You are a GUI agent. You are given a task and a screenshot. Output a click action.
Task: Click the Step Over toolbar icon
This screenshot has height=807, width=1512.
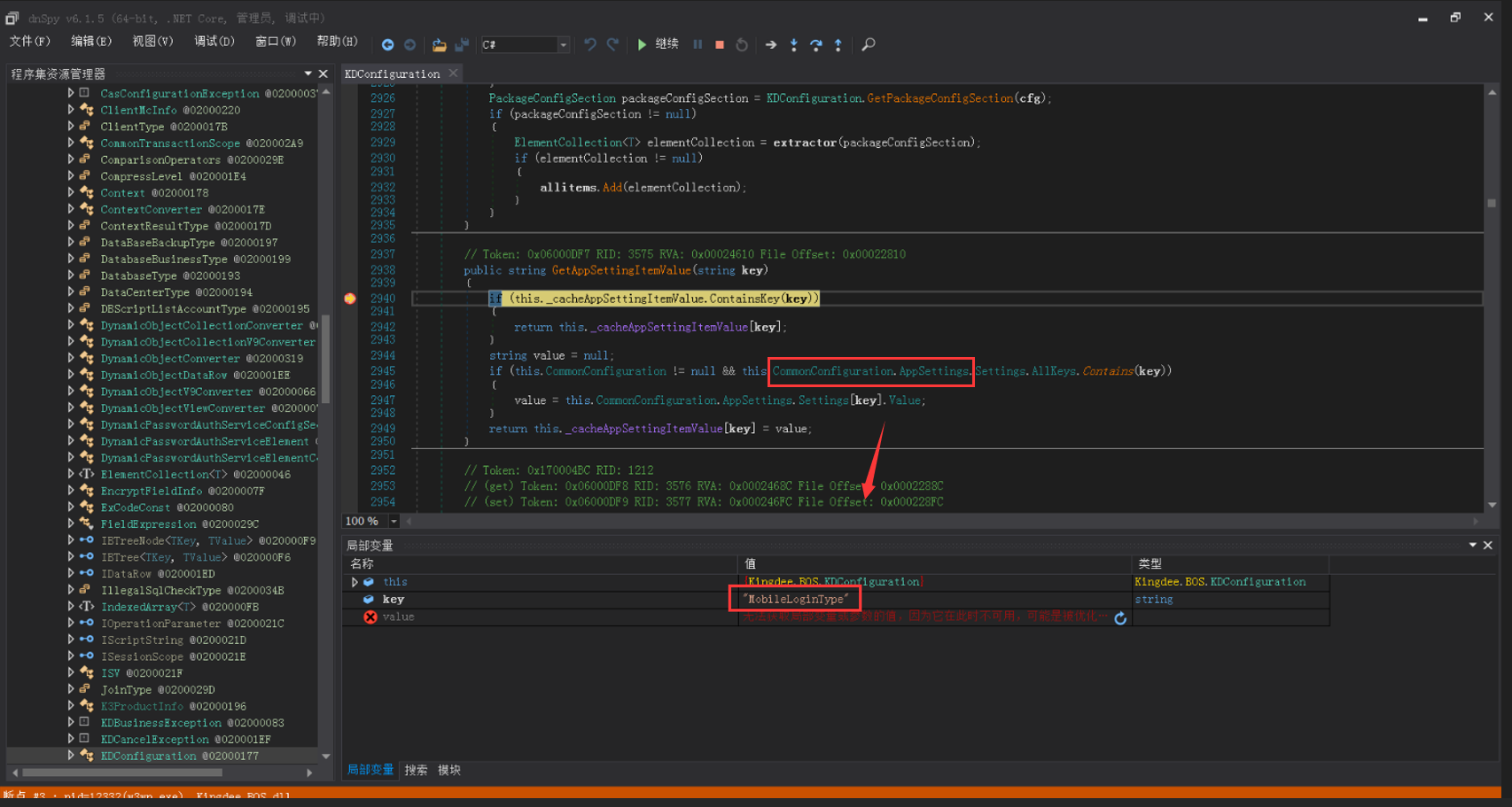pyautogui.click(x=815, y=44)
